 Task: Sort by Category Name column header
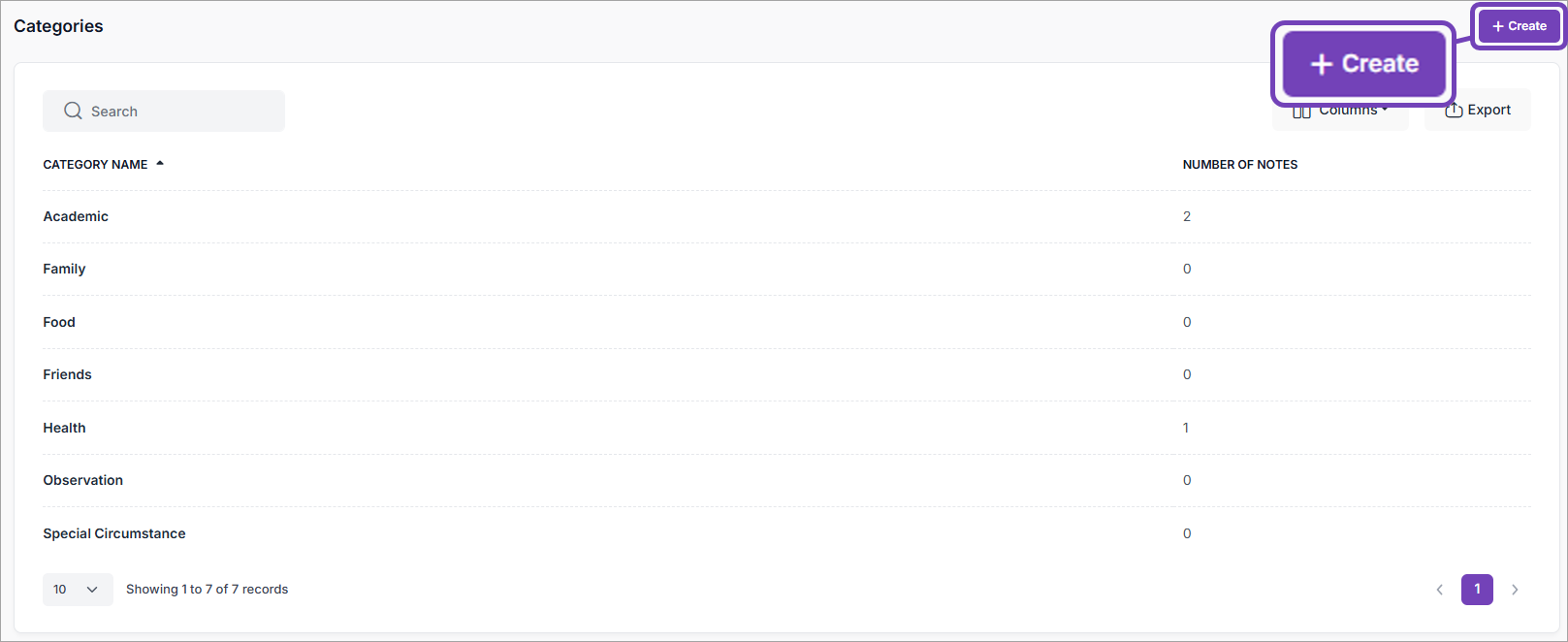click(x=95, y=165)
